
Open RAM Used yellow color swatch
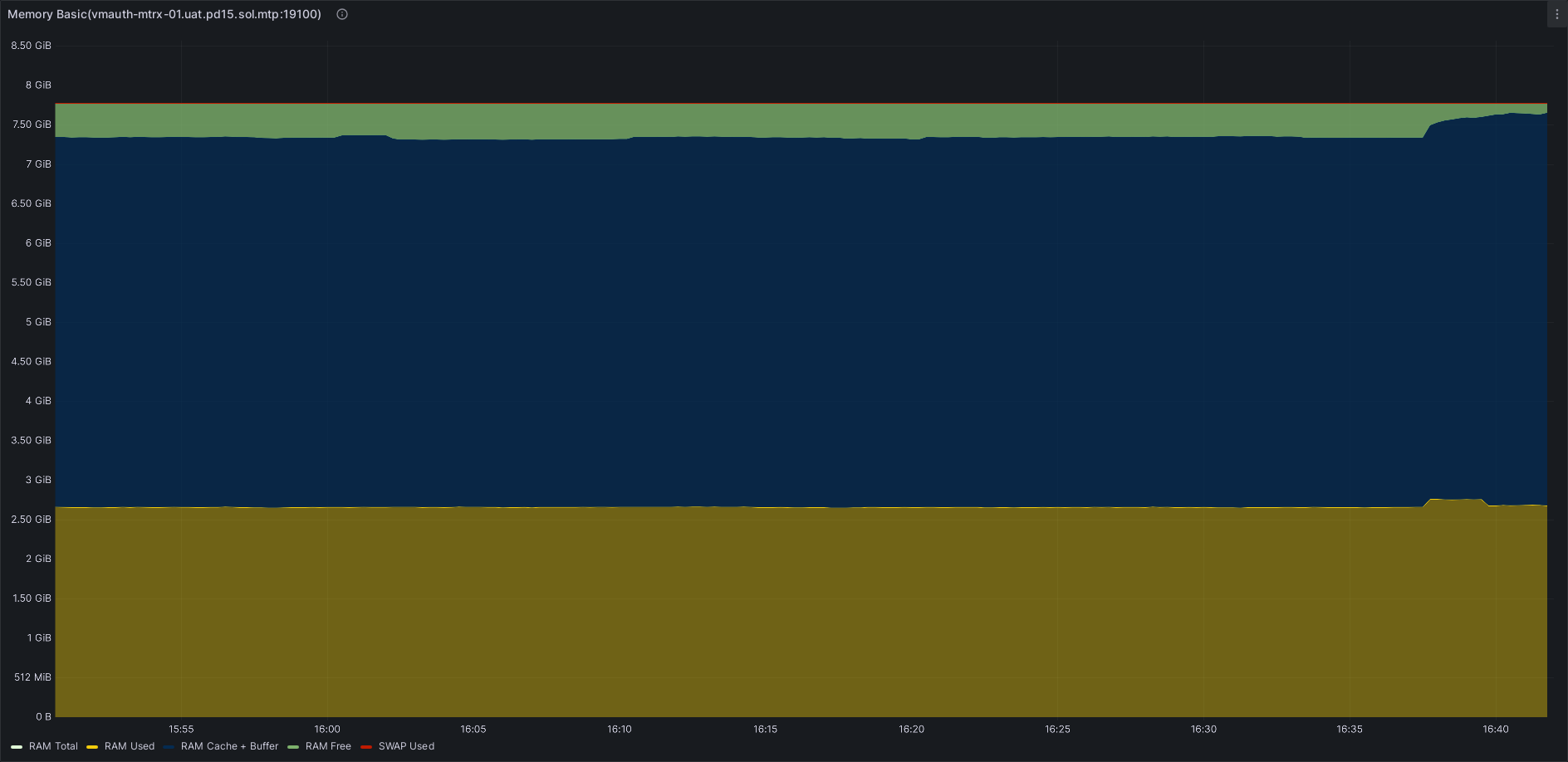click(92, 747)
